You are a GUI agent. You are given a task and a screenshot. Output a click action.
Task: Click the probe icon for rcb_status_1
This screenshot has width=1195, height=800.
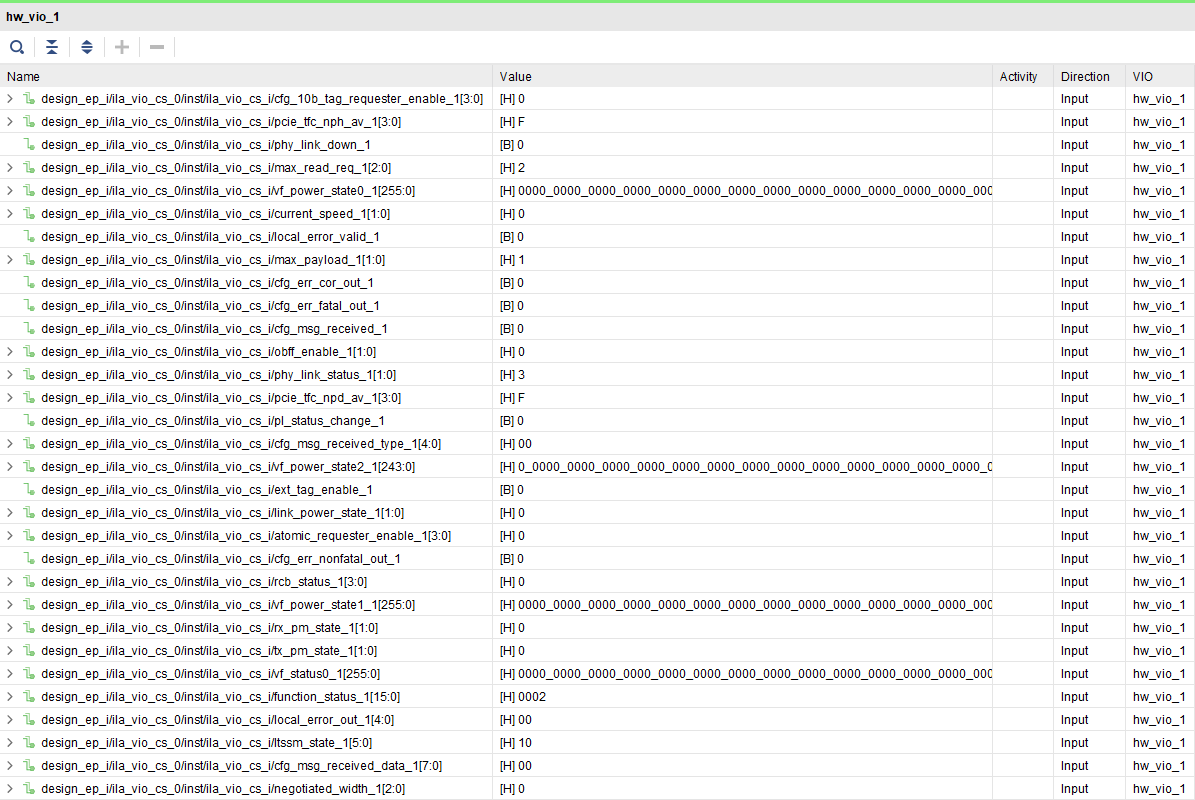click(x=29, y=581)
